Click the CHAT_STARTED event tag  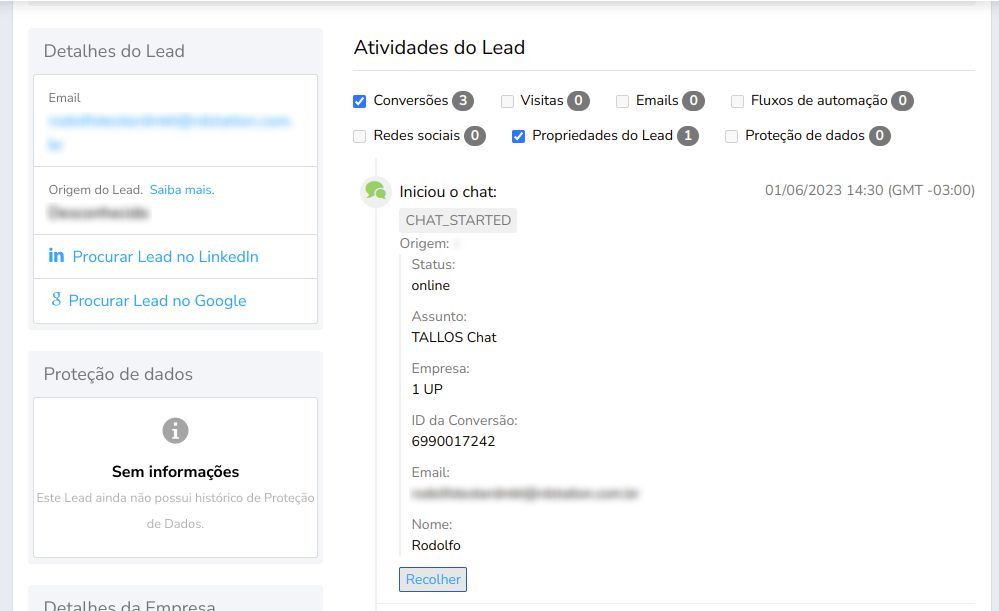(x=458, y=220)
